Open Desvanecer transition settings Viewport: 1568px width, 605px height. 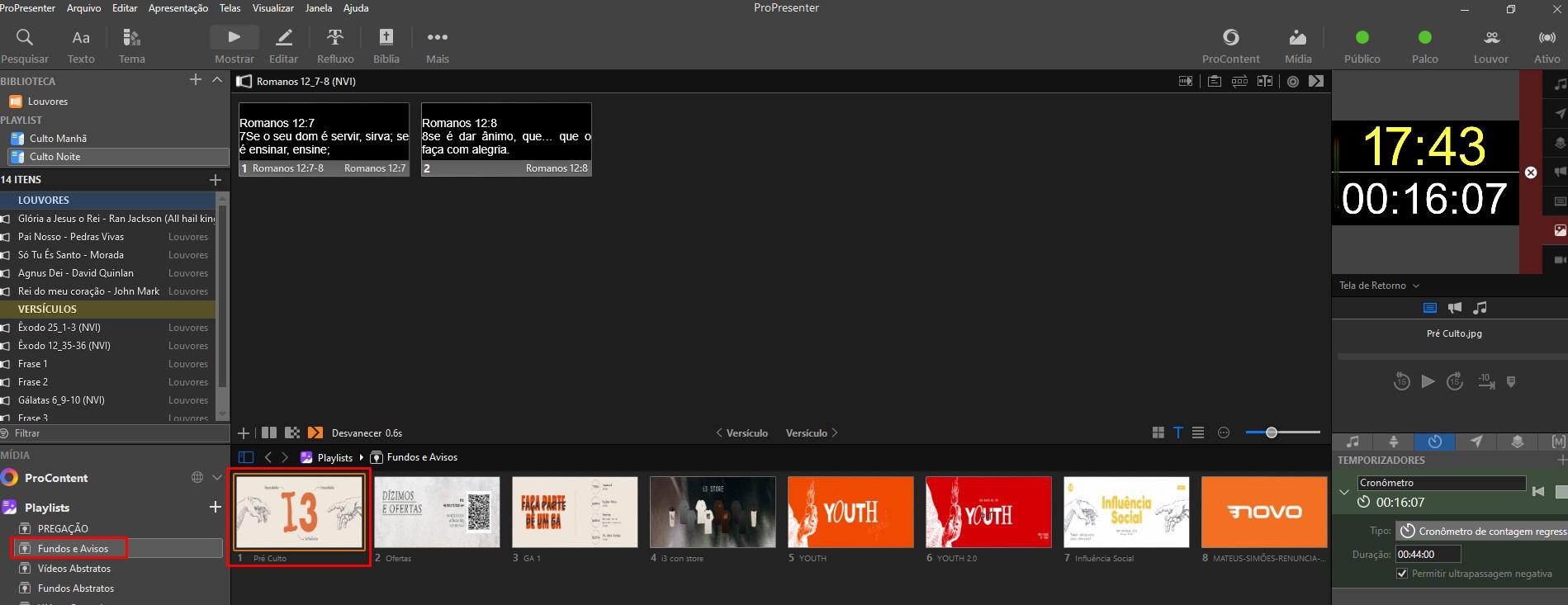(367, 432)
